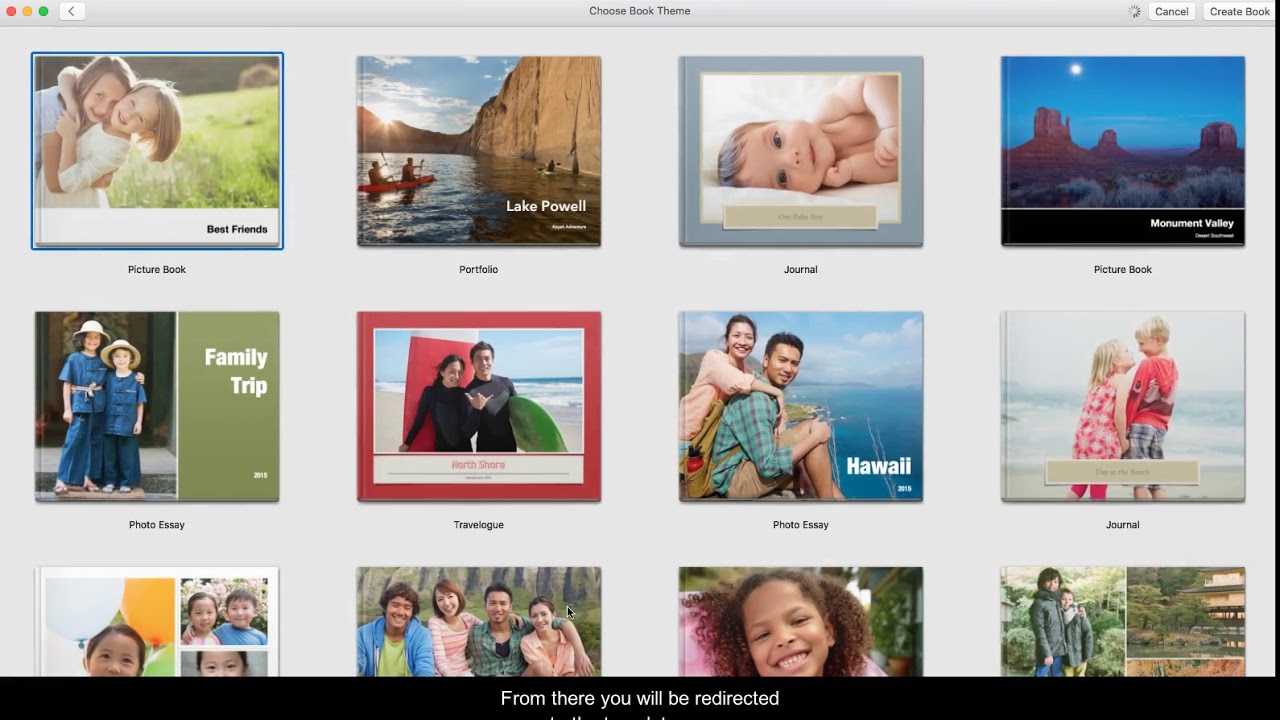Select the balloon kids collage theme
This screenshot has height=720, width=1280.
(157, 622)
